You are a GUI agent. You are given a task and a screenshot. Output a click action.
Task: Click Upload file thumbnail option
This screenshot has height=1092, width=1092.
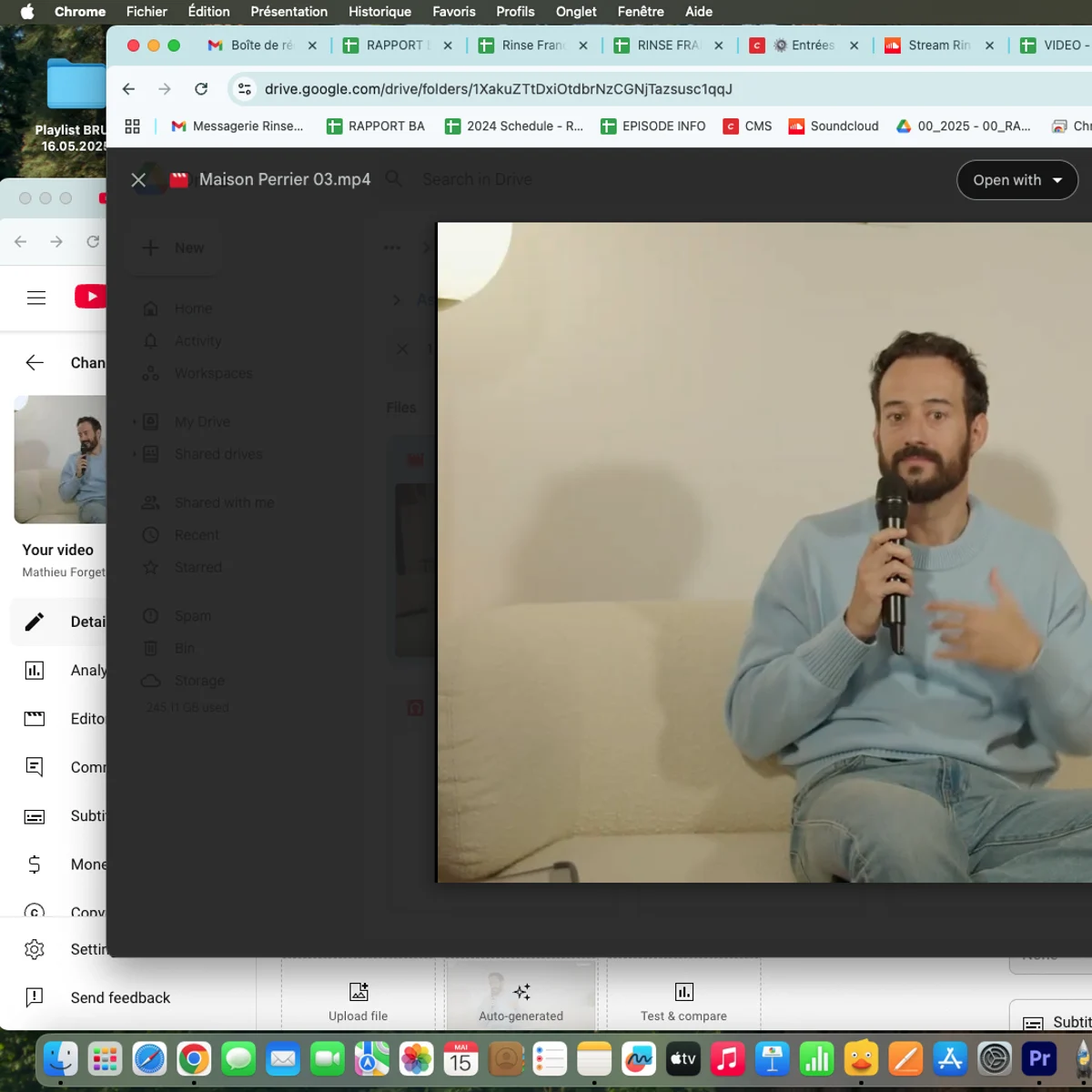tap(359, 1001)
